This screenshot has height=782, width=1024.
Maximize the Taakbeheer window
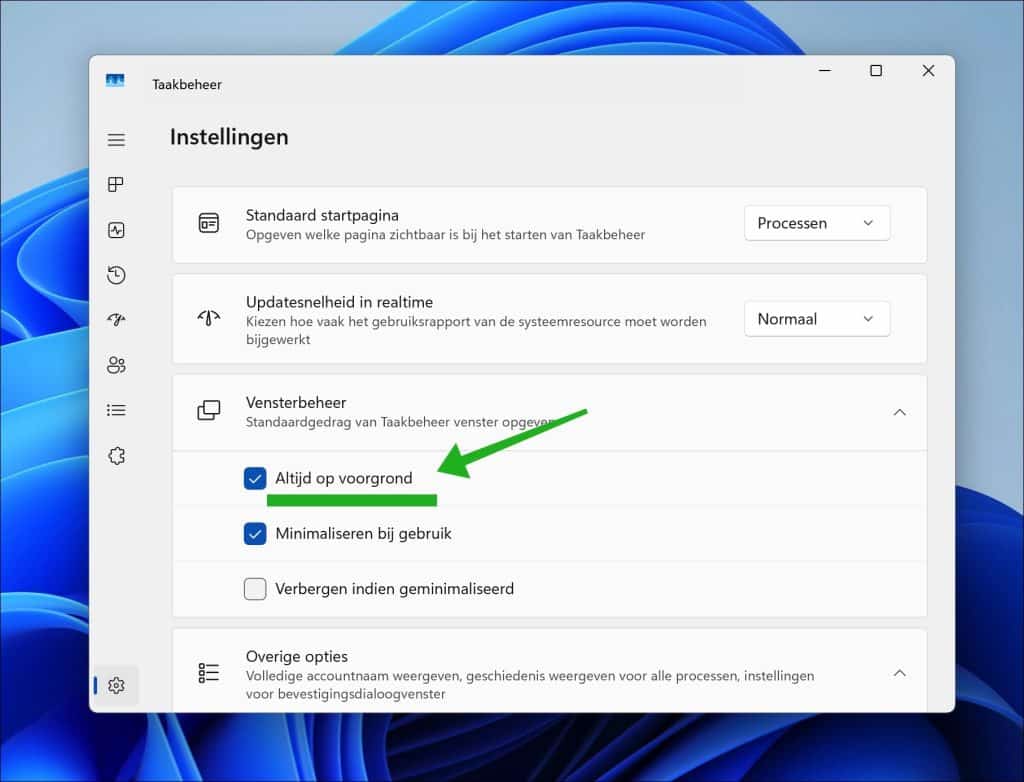point(876,71)
